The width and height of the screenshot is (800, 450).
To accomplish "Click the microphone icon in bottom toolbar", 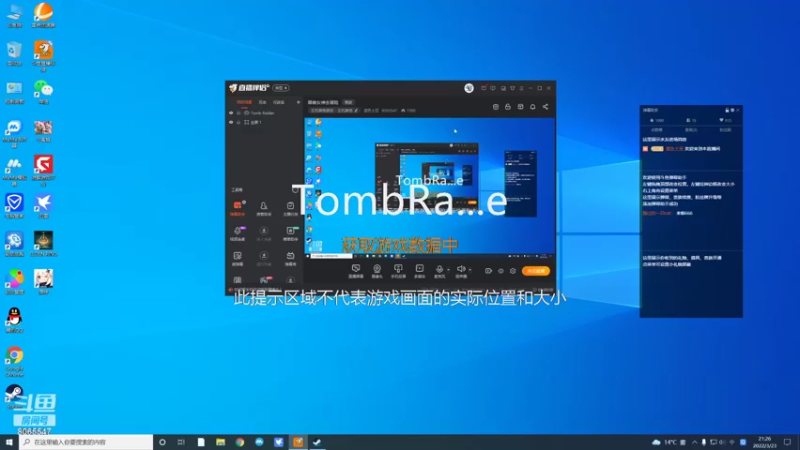I will 439,271.
